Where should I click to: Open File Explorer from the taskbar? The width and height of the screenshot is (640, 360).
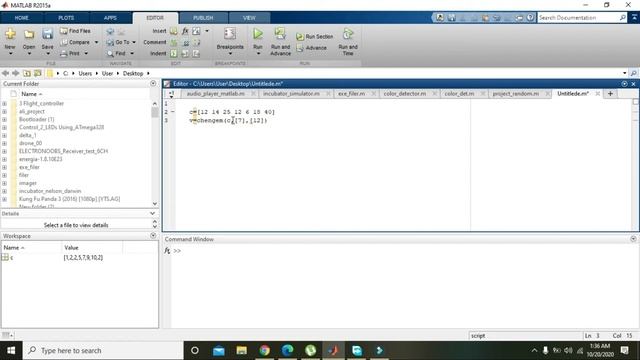pos(242,351)
